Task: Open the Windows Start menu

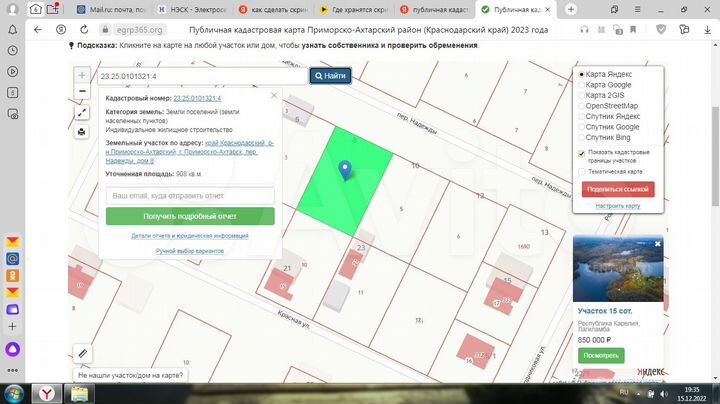Action: (x=13, y=392)
